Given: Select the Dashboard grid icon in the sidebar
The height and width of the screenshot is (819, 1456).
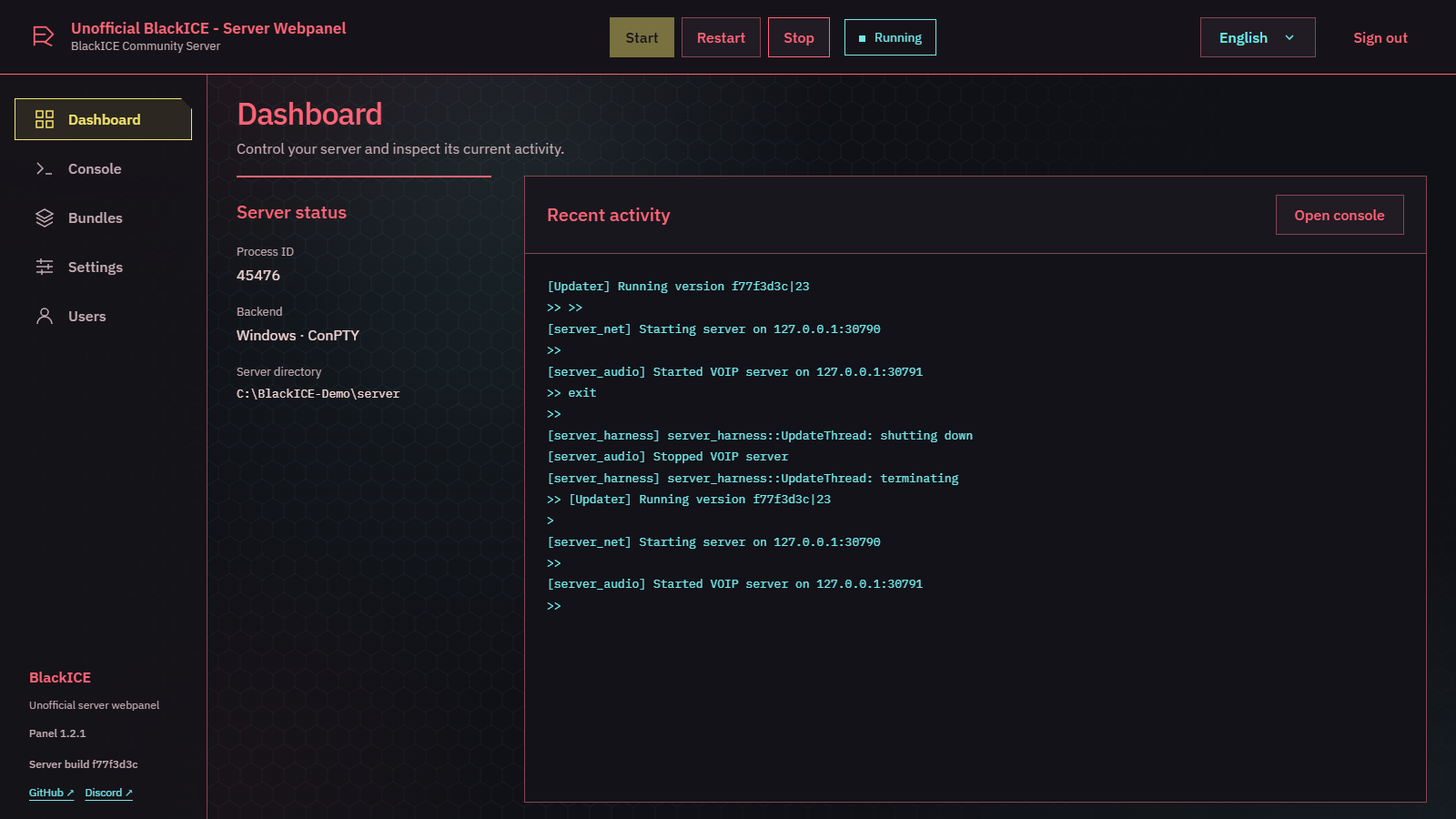Looking at the screenshot, I should [45, 119].
